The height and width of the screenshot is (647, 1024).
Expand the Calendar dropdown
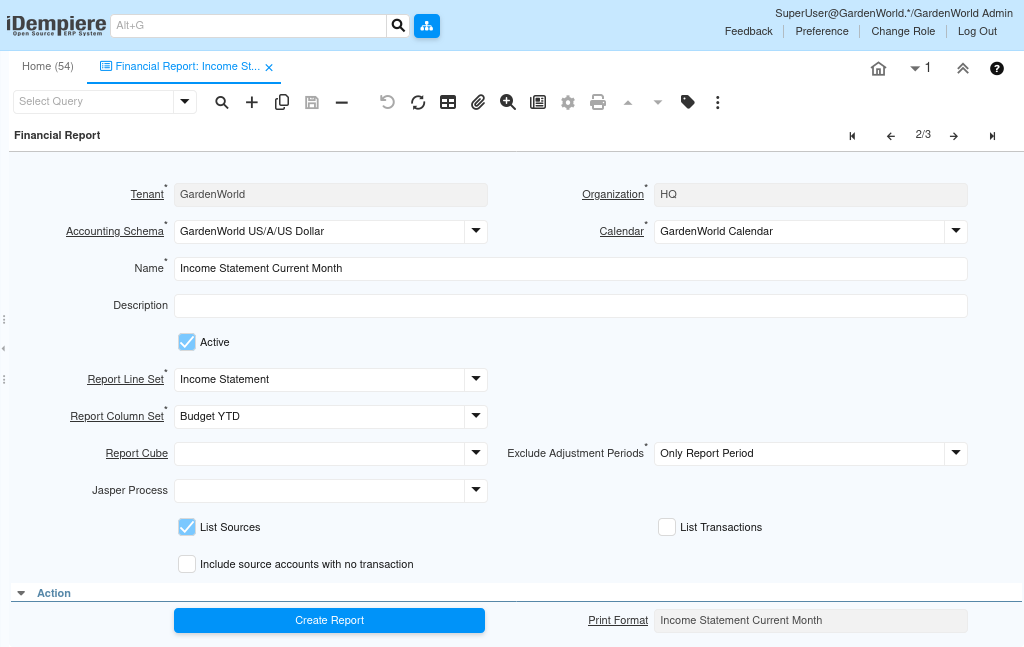click(956, 231)
